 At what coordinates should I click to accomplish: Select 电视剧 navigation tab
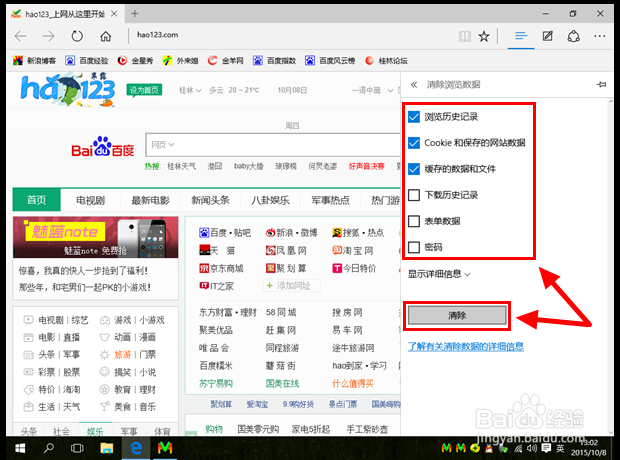tap(91, 201)
